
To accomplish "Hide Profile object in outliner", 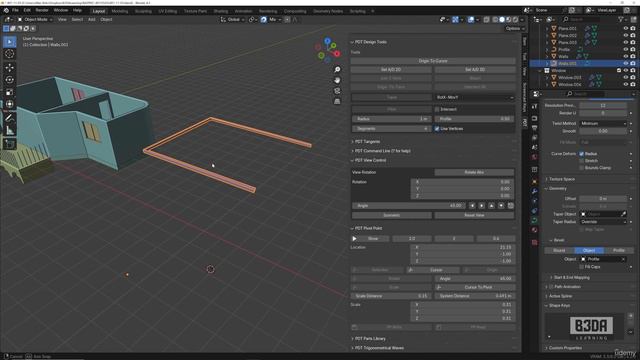I will click(625, 49).
